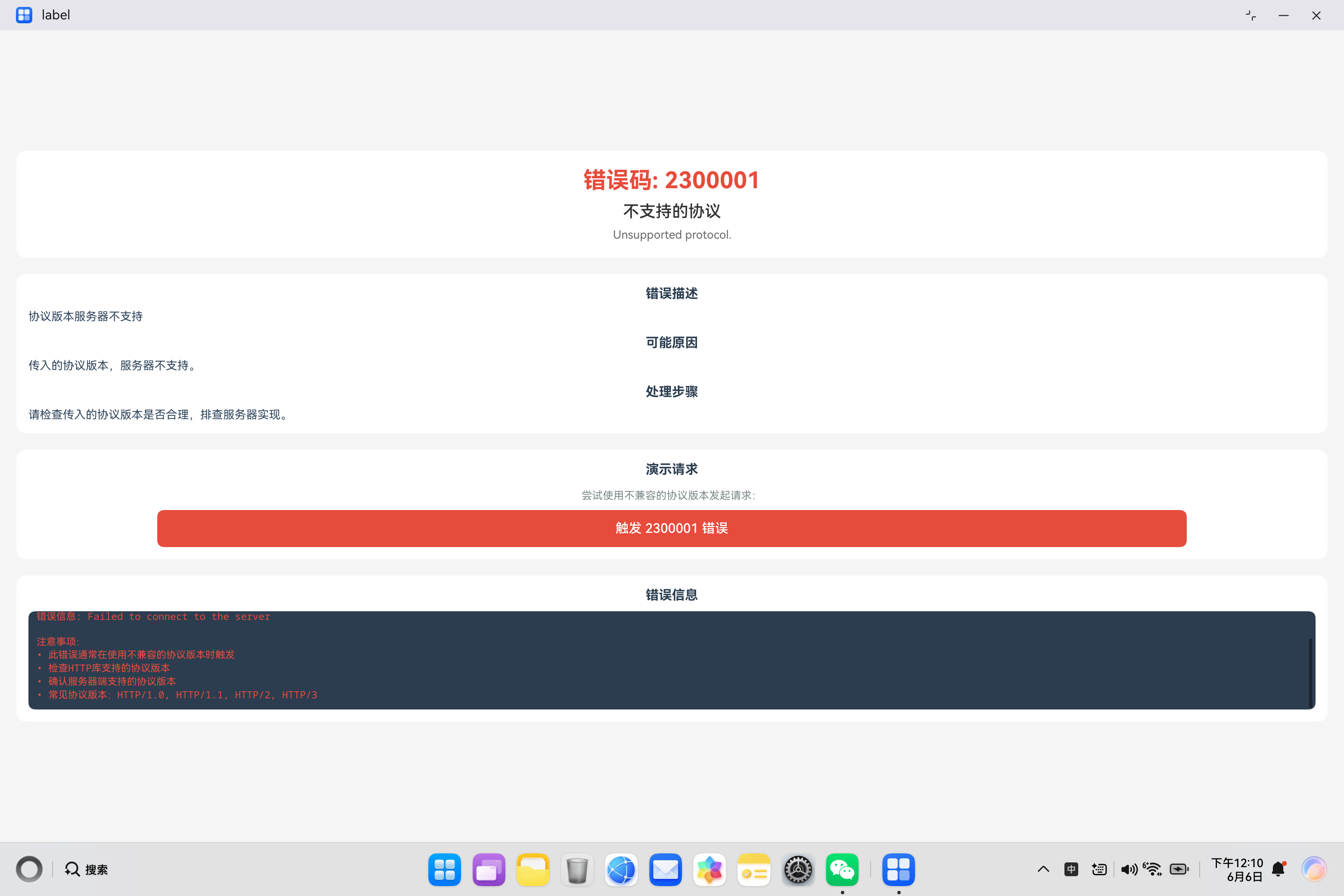1344x896 pixels.
Task: Open the Settings gear in dock
Action: (x=798, y=869)
